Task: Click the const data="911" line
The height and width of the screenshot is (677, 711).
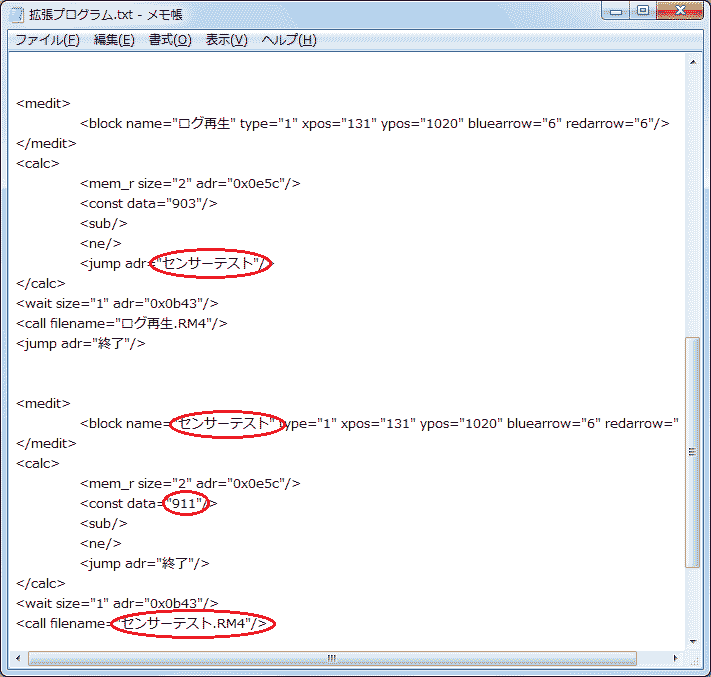Action: coord(149,503)
